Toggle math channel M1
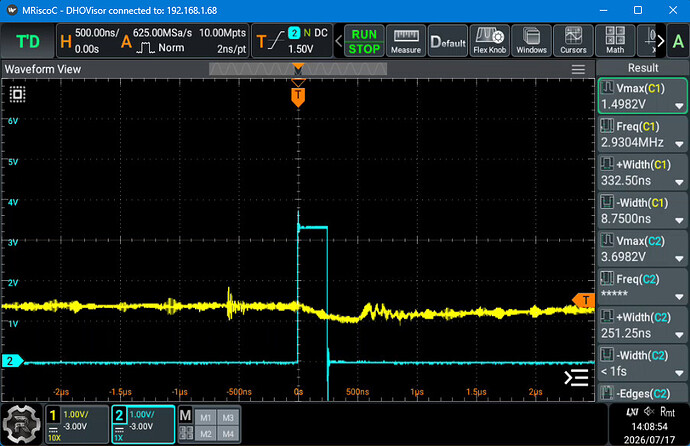 click(206, 417)
